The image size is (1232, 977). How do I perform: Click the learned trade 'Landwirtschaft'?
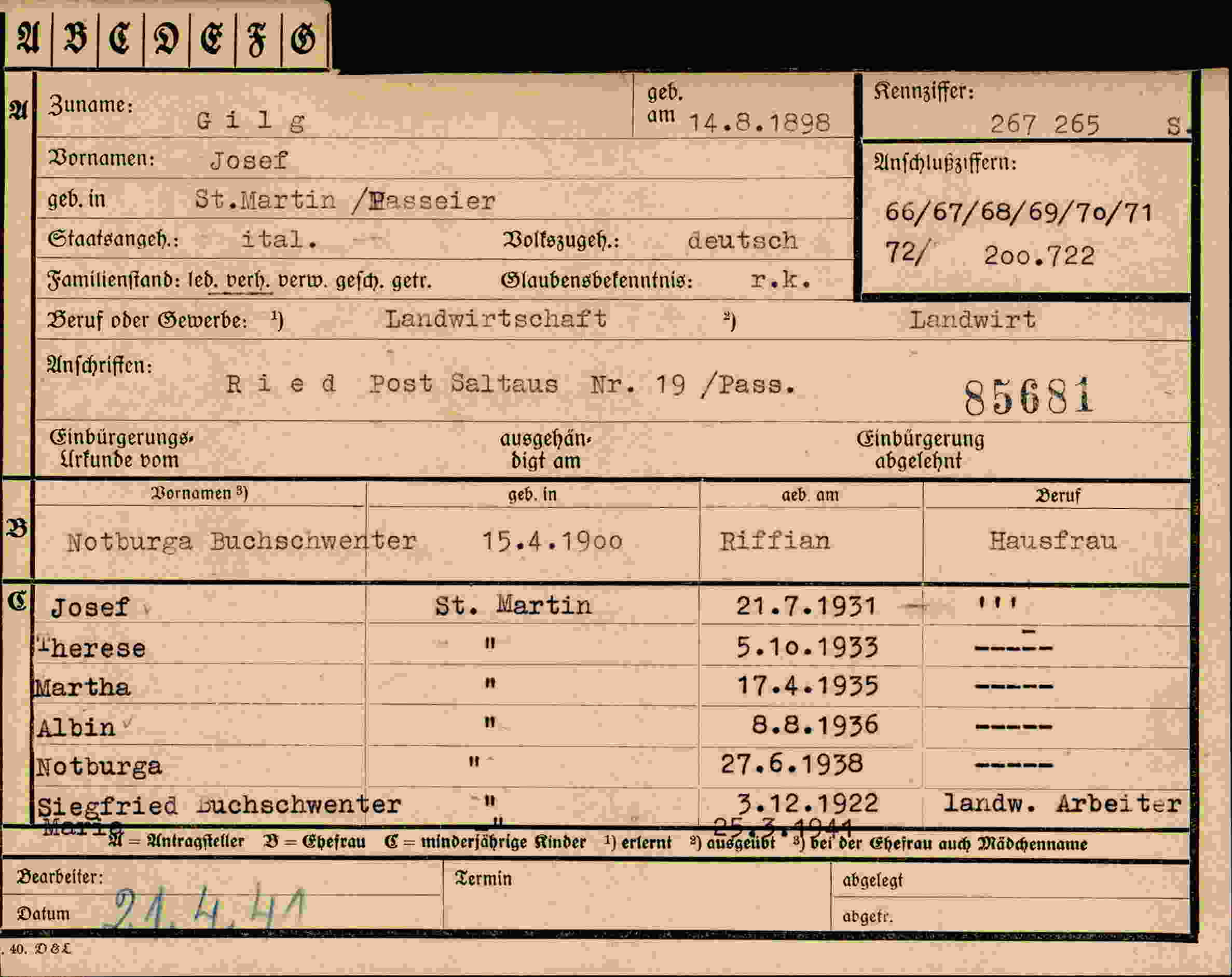[x=496, y=319]
